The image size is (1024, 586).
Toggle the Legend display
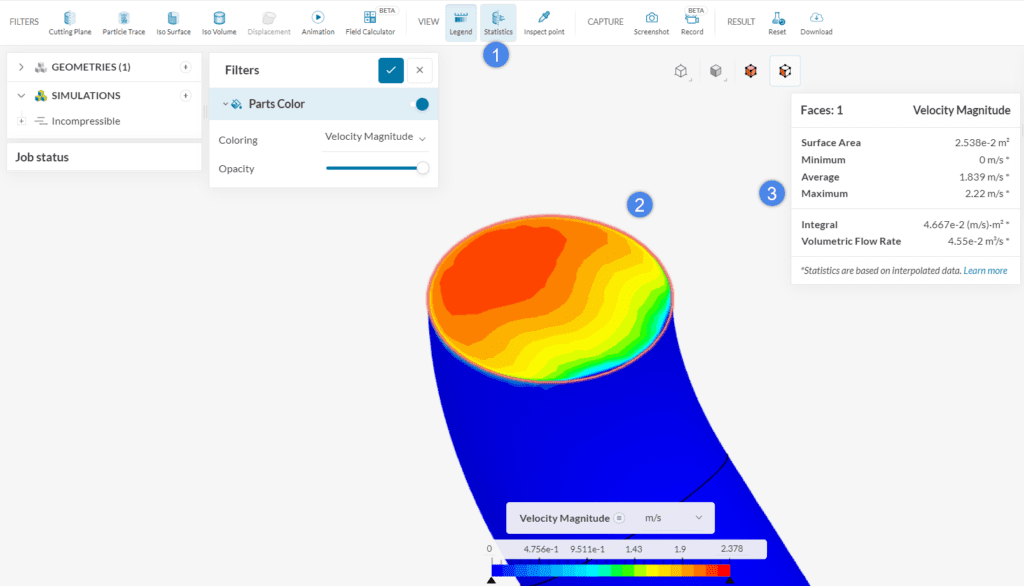coord(460,20)
